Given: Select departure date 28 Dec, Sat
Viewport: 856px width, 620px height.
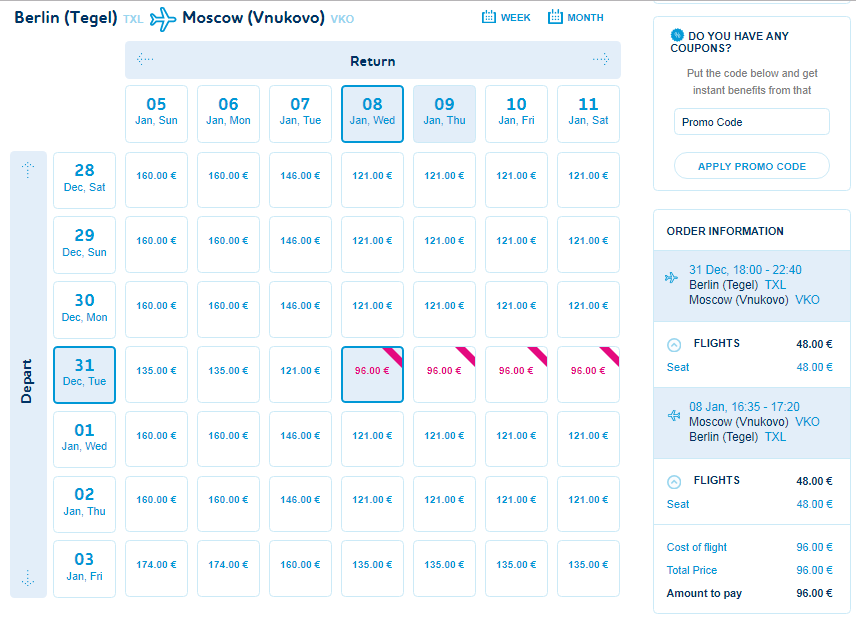Looking at the screenshot, I should pos(85,180).
